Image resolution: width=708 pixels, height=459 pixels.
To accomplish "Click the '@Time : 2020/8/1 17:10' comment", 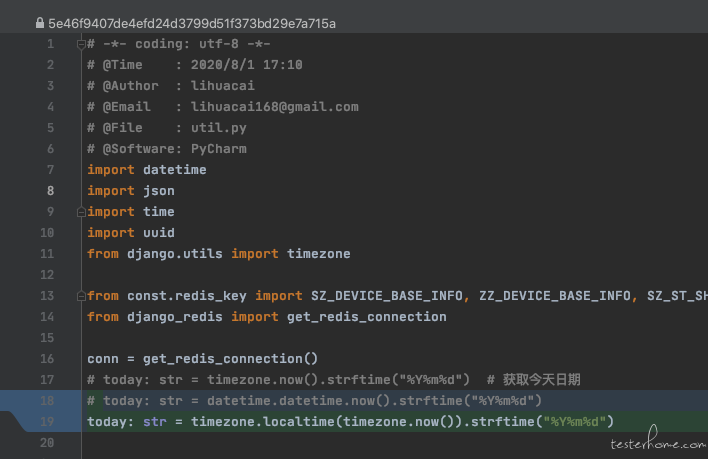I will (195, 65).
